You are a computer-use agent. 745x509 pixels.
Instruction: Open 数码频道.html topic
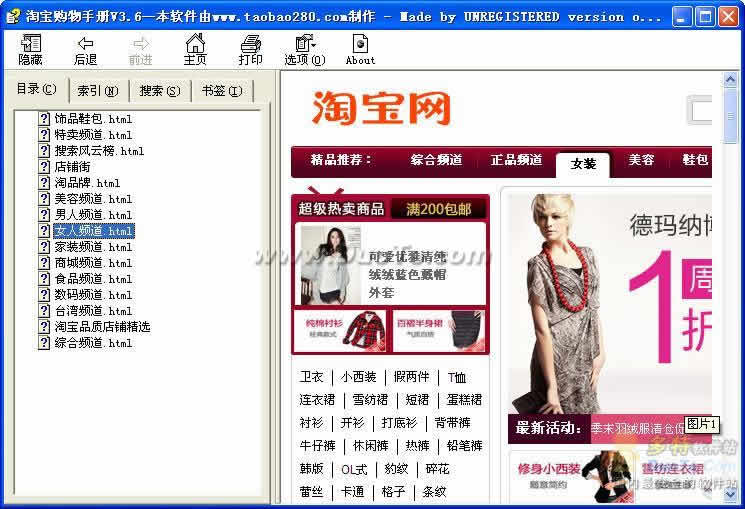[x=93, y=295]
